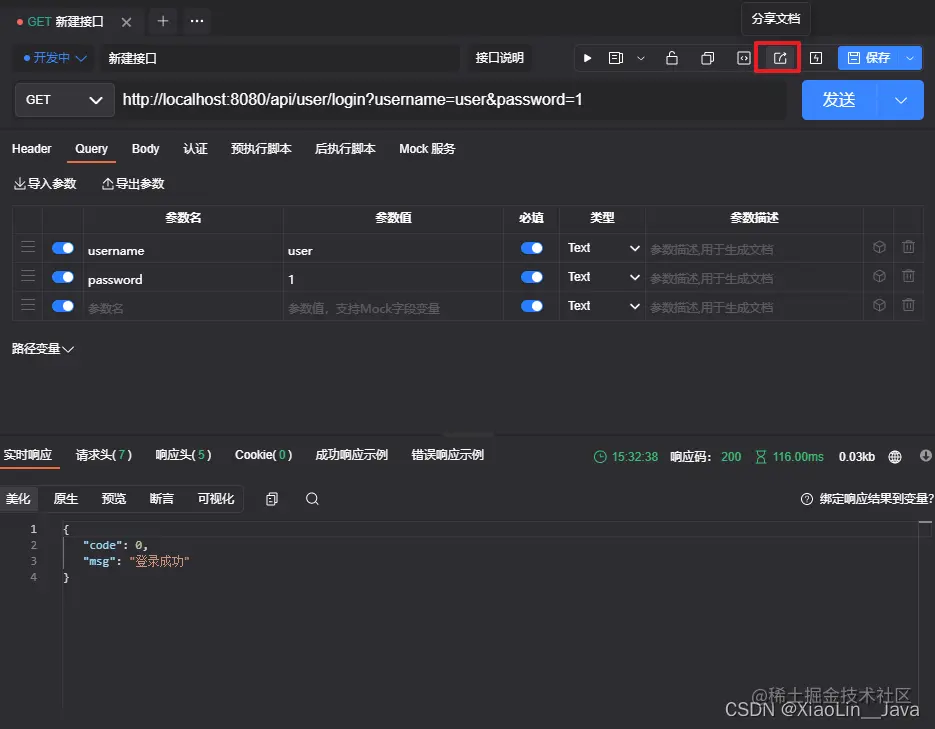Viewport: 935px width, 729px height.
Task: Copy the response using copy icon
Action: [x=272, y=499]
